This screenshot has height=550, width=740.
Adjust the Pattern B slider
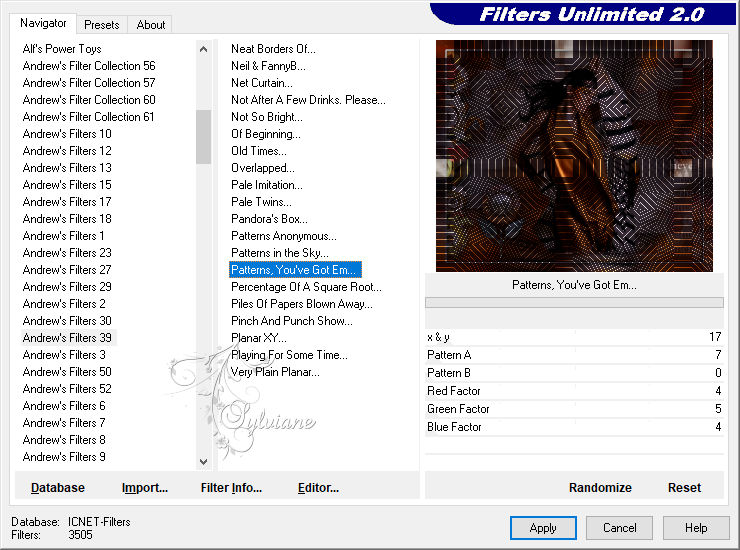(574, 372)
